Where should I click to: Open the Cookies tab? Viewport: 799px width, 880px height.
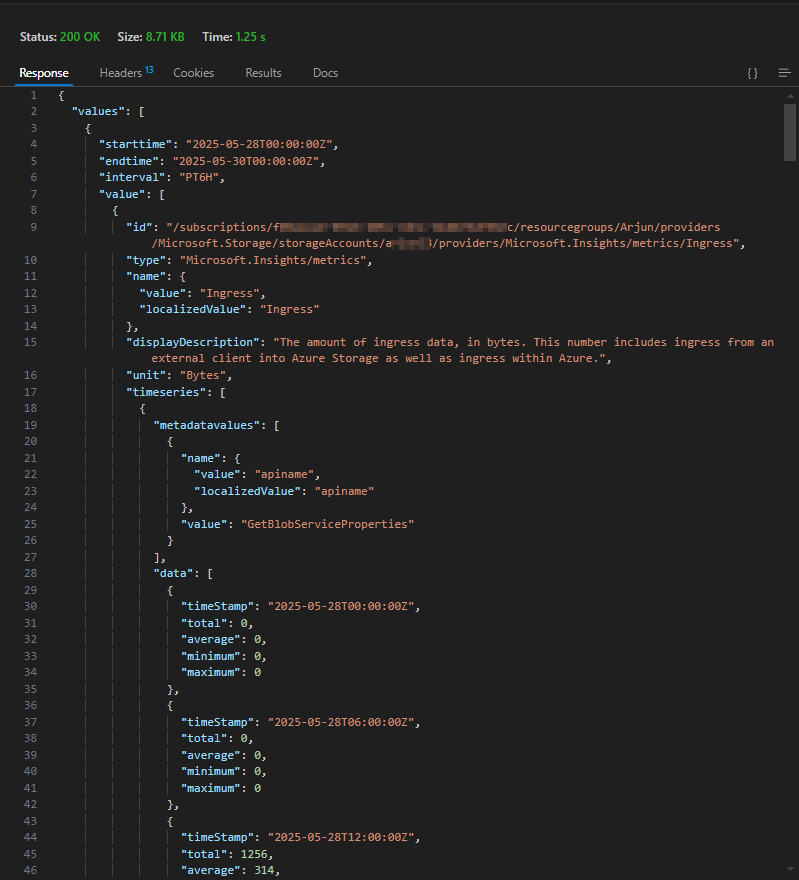tap(193, 73)
